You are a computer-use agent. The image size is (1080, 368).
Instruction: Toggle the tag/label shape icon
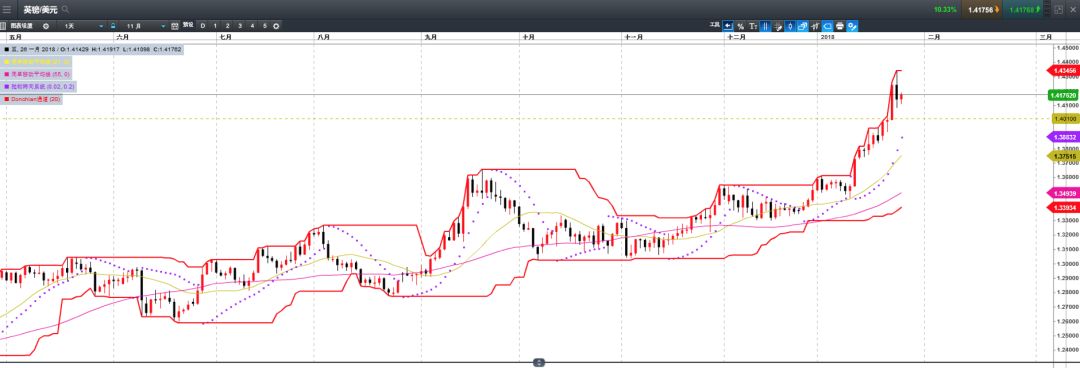(827, 26)
